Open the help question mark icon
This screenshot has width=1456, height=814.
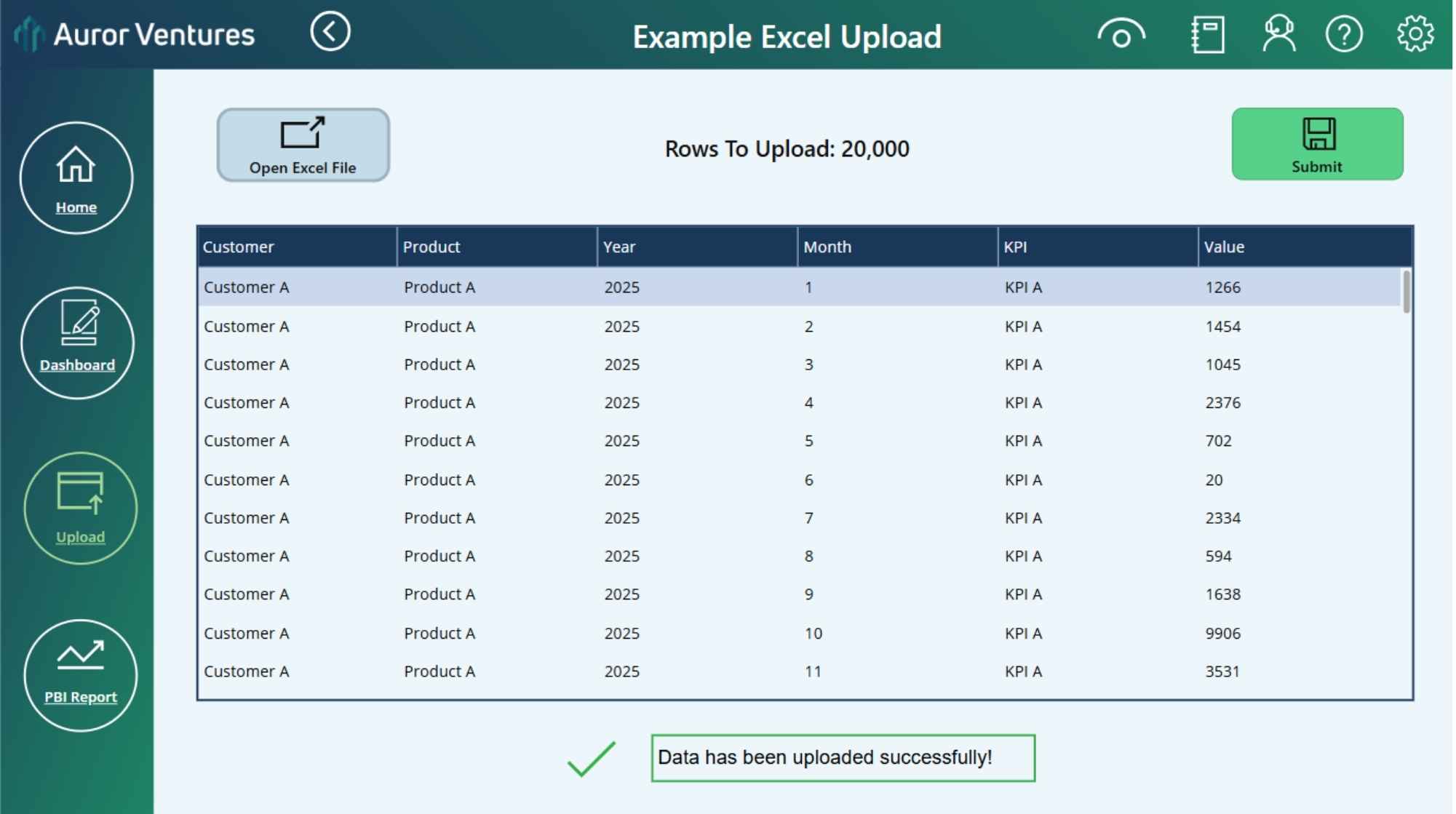[1343, 34]
